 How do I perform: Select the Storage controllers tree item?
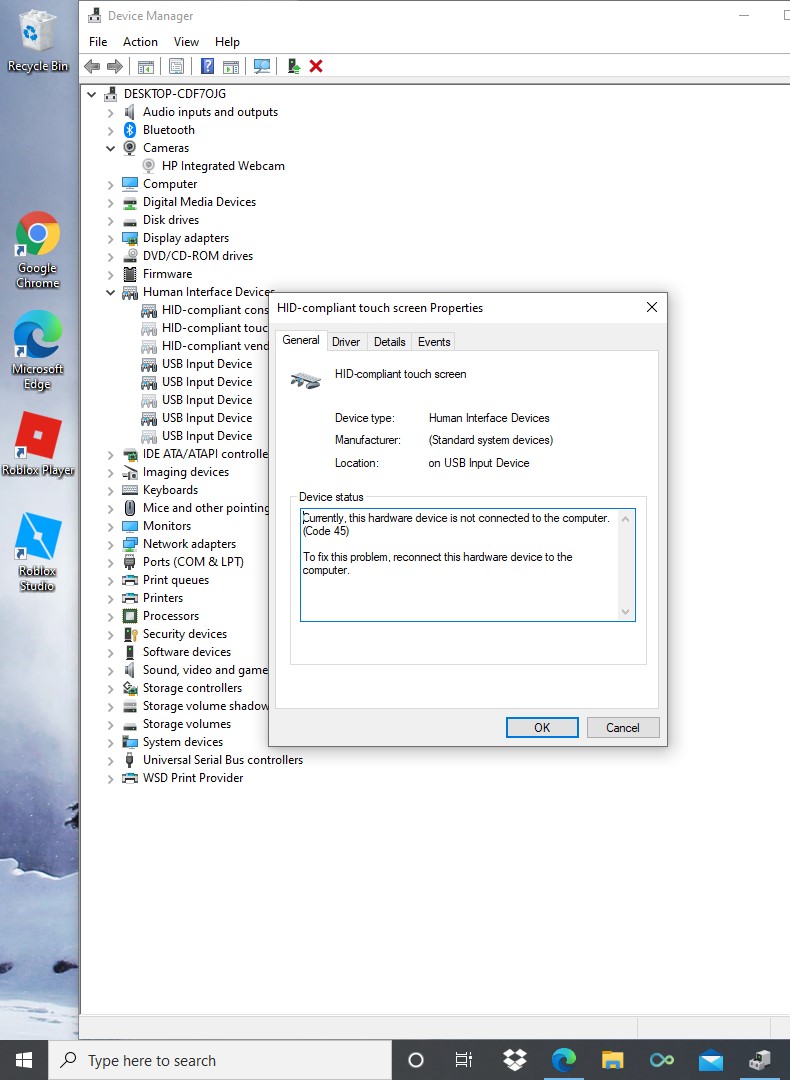click(192, 688)
